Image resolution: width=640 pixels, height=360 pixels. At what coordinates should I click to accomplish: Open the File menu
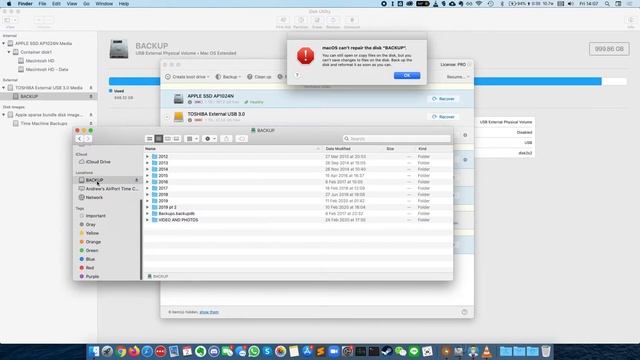(x=42, y=4)
